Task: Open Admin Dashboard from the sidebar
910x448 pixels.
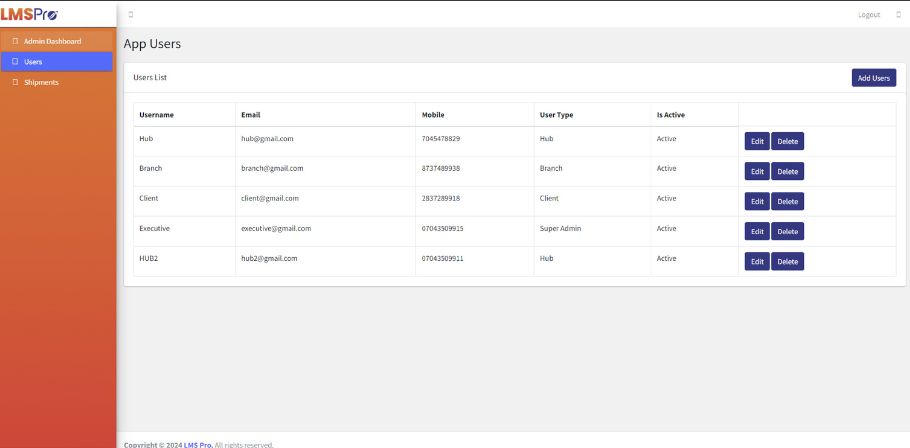Action: point(52,41)
